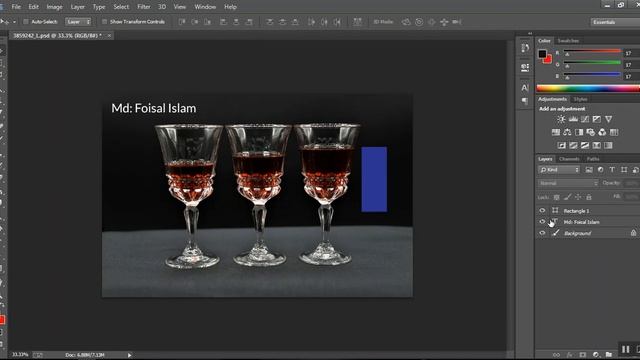This screenshot has height=360, width=640.
Task: Open the Auto-Select Layer dropdown
Action: pyautogui.click(x=78, y=22)
